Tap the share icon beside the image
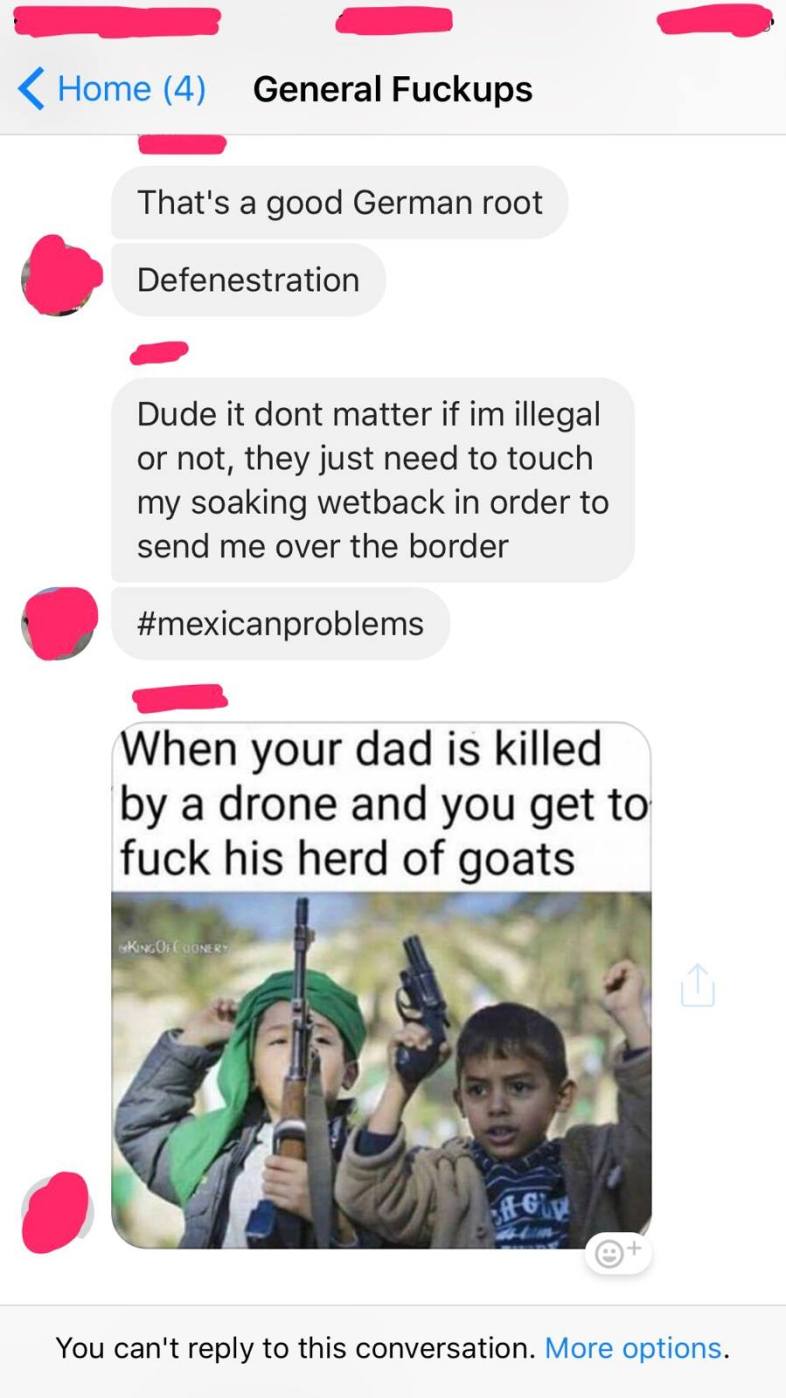This screenshot has height=1398, width=786. 698,985
